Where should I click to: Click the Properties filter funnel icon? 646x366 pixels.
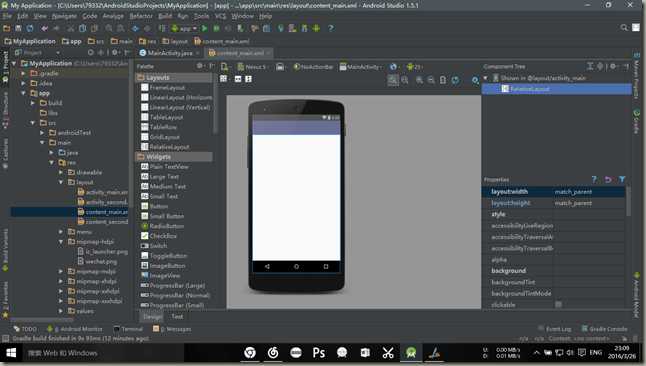click(622, 179)
